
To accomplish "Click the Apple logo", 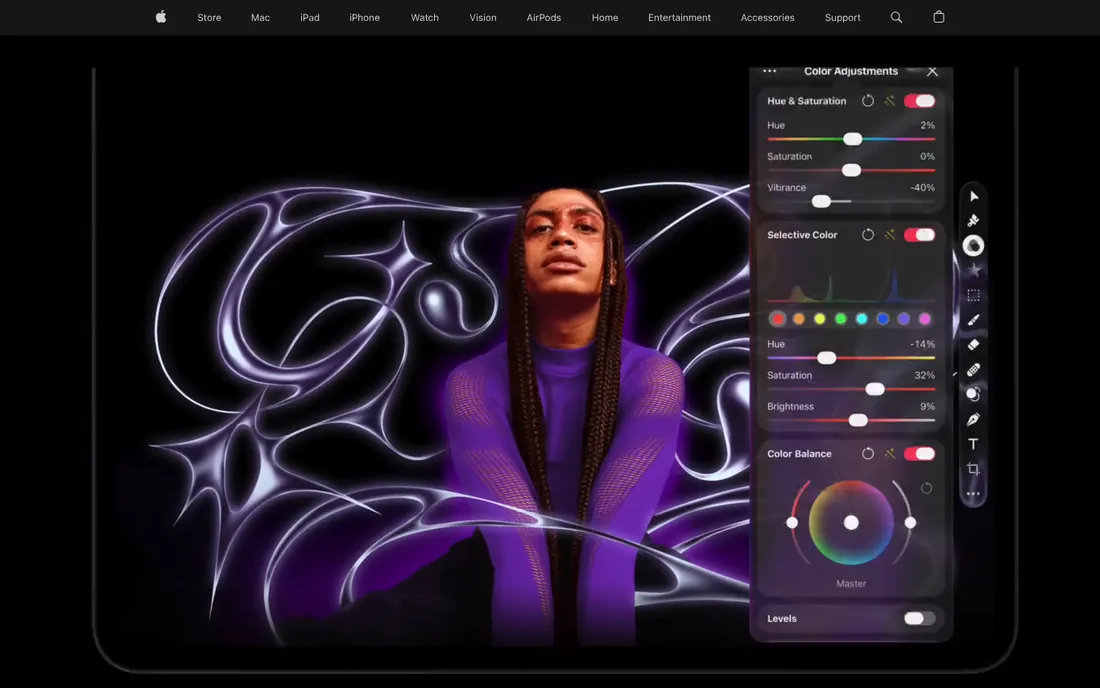I will (161, 17).
